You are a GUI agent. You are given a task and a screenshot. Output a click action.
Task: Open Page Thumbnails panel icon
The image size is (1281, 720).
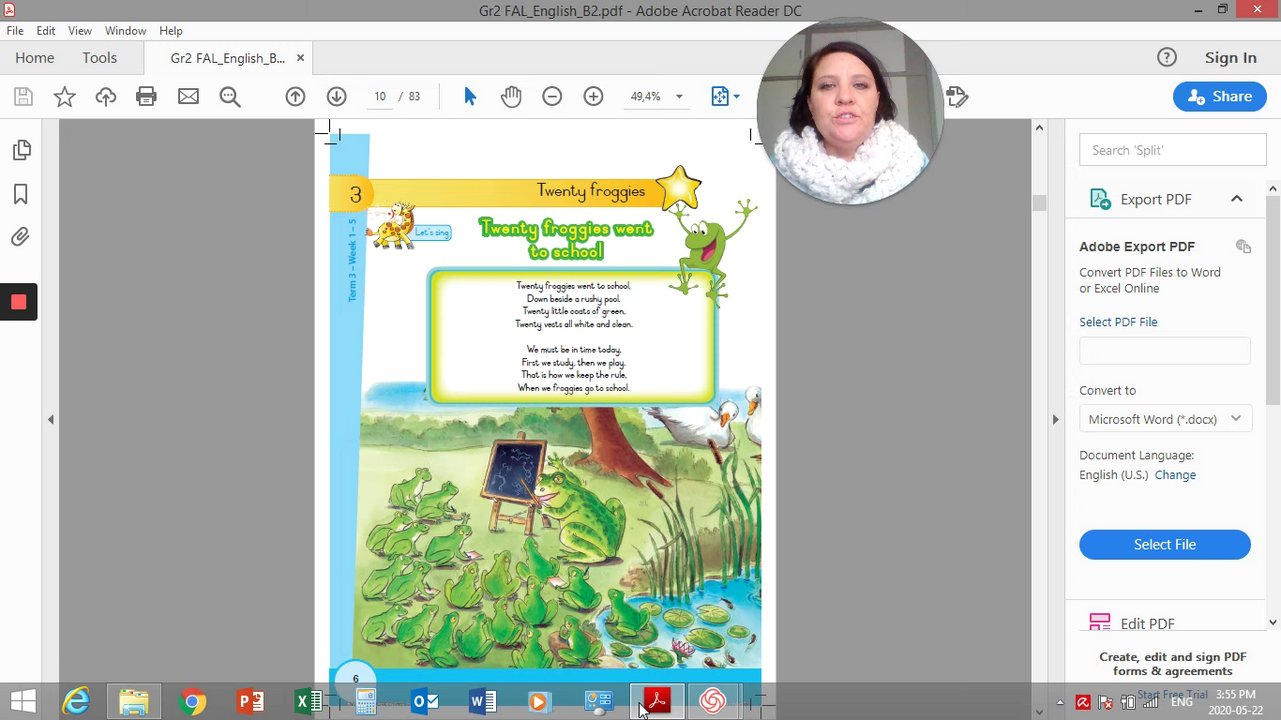click(x=21, y=150)
